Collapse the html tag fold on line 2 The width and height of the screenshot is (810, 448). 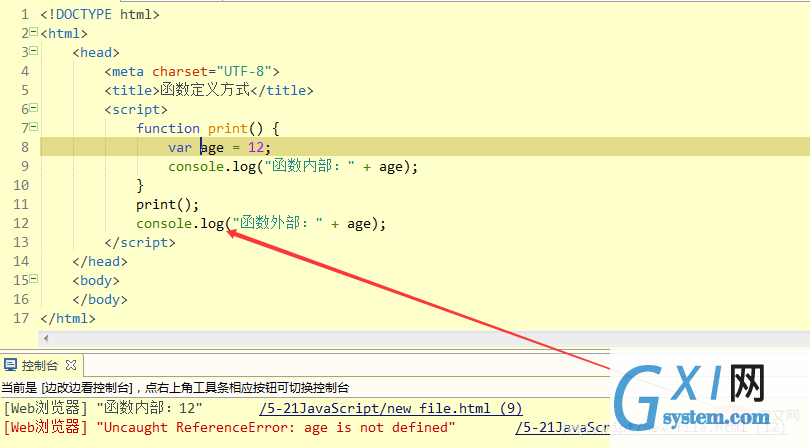point(34,32)
